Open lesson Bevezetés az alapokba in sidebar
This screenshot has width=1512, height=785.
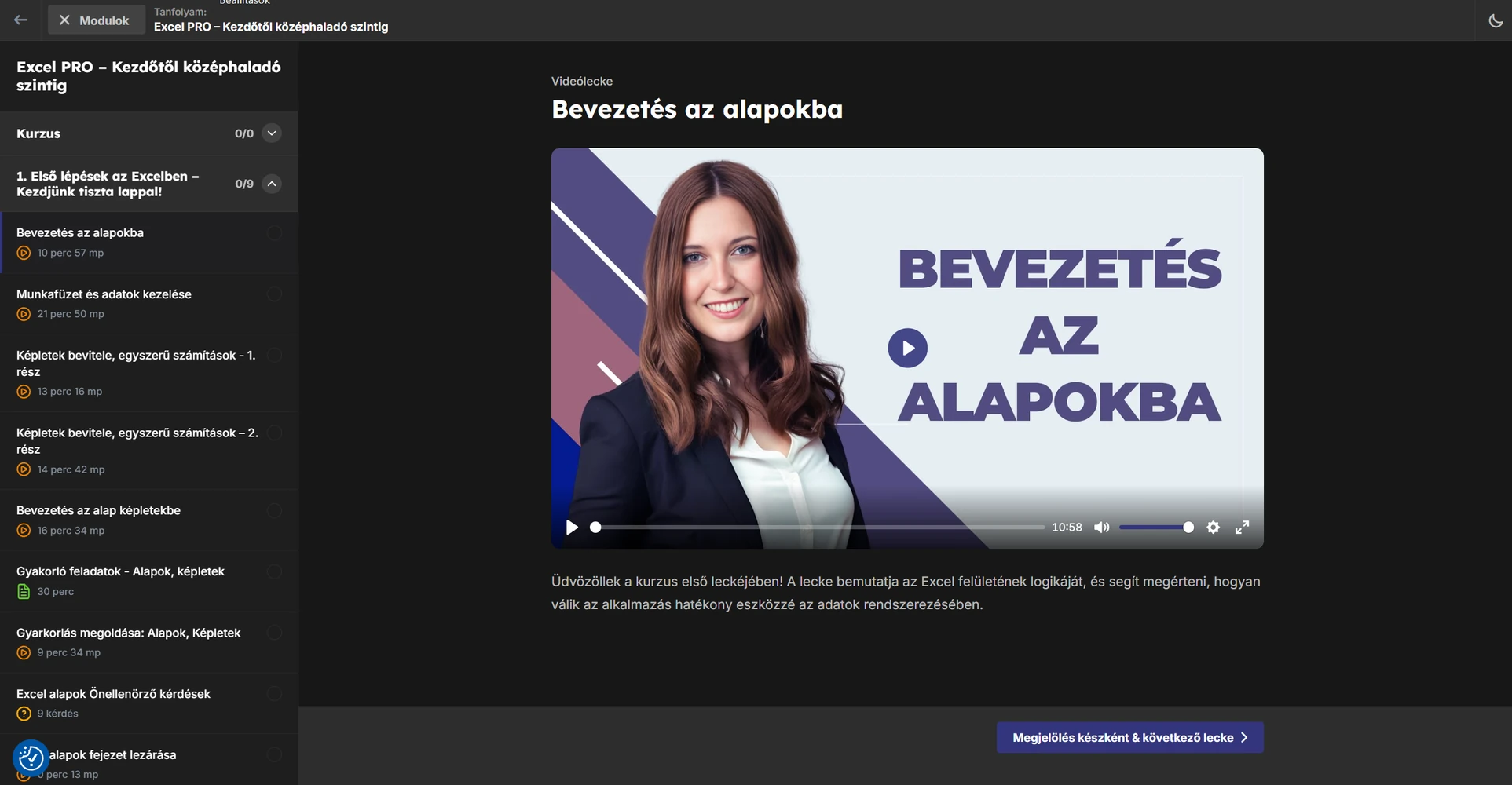[x=149, y=243]
